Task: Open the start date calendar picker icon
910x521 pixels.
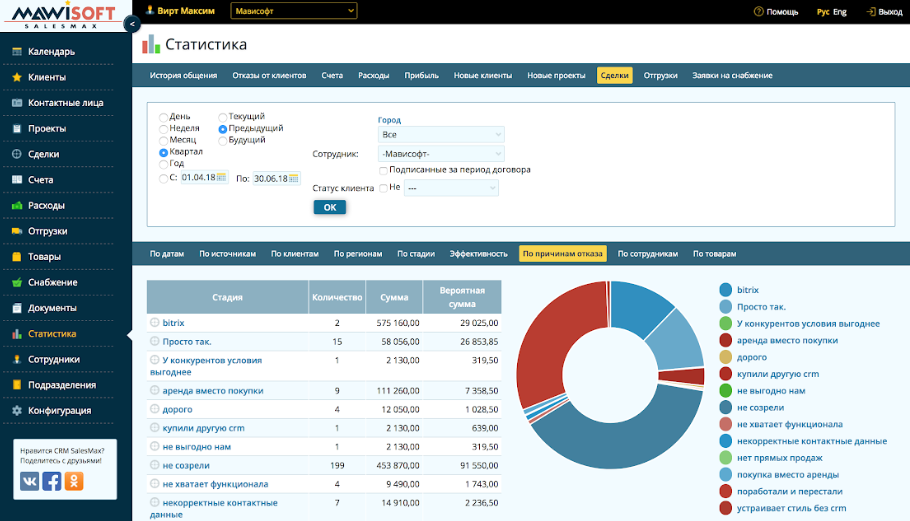Action: tap(221, 178)
